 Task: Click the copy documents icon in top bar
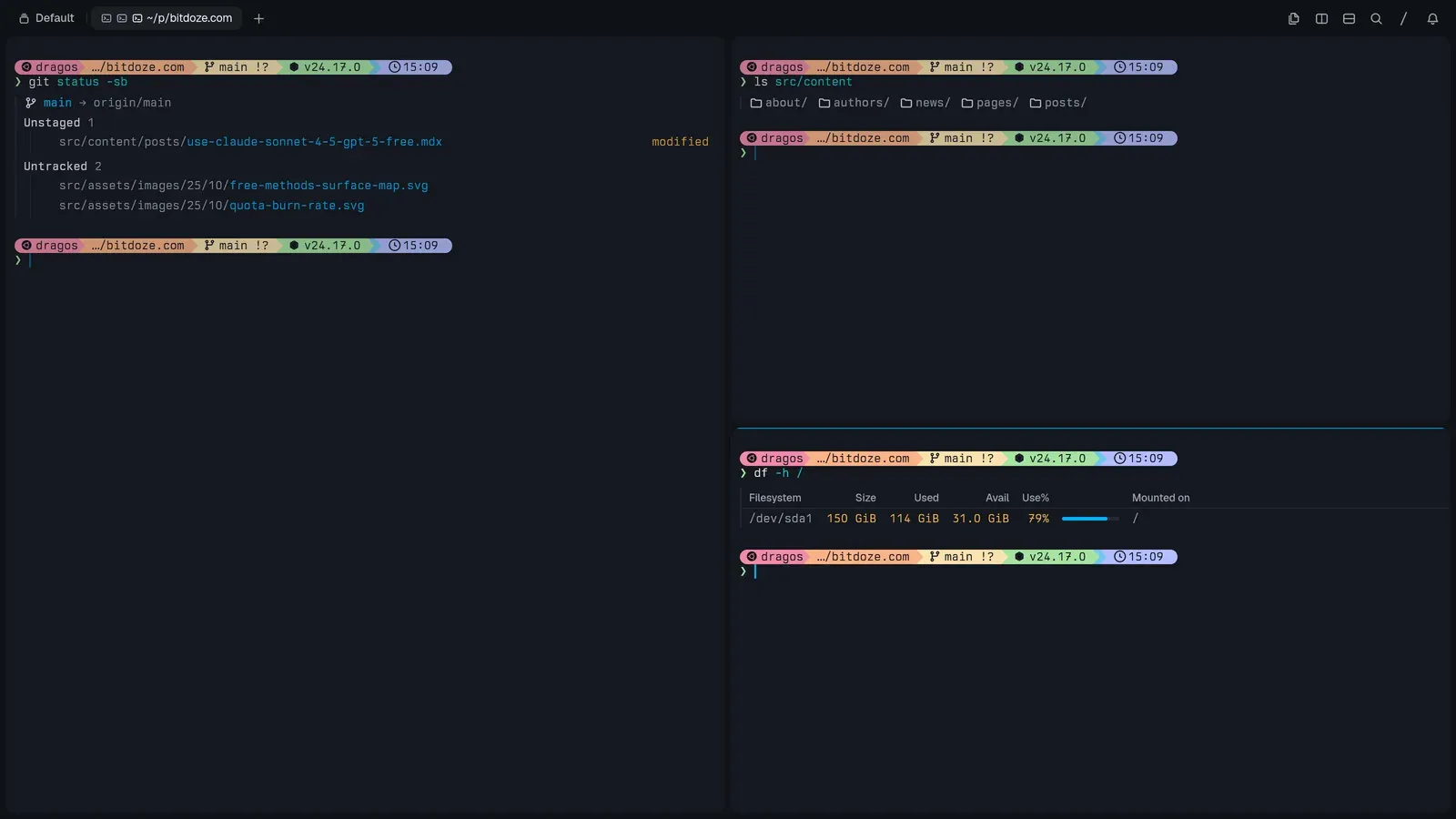1294,18
